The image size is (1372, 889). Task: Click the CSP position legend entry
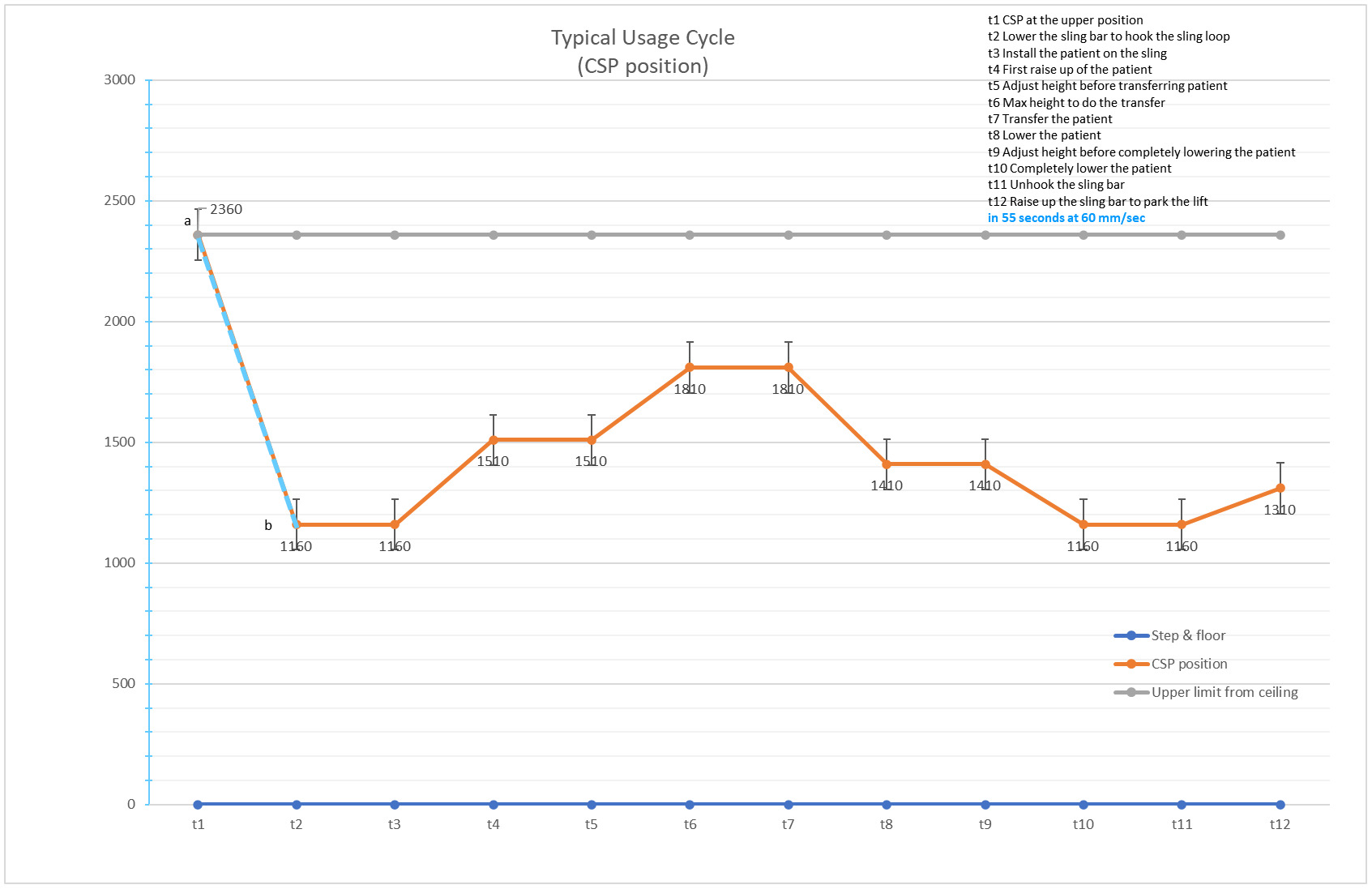[1171, 664]
